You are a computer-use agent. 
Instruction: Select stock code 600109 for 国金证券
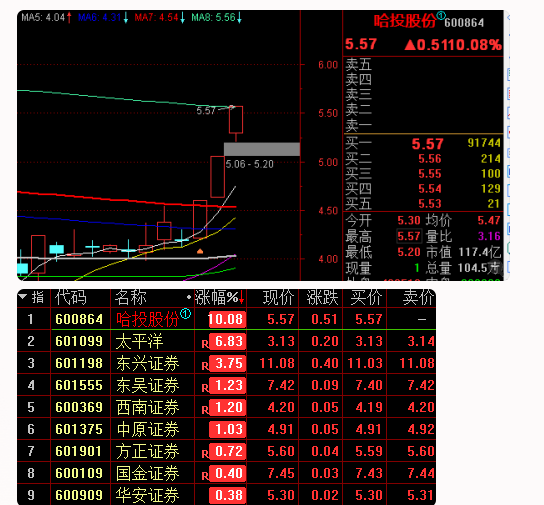79,473
